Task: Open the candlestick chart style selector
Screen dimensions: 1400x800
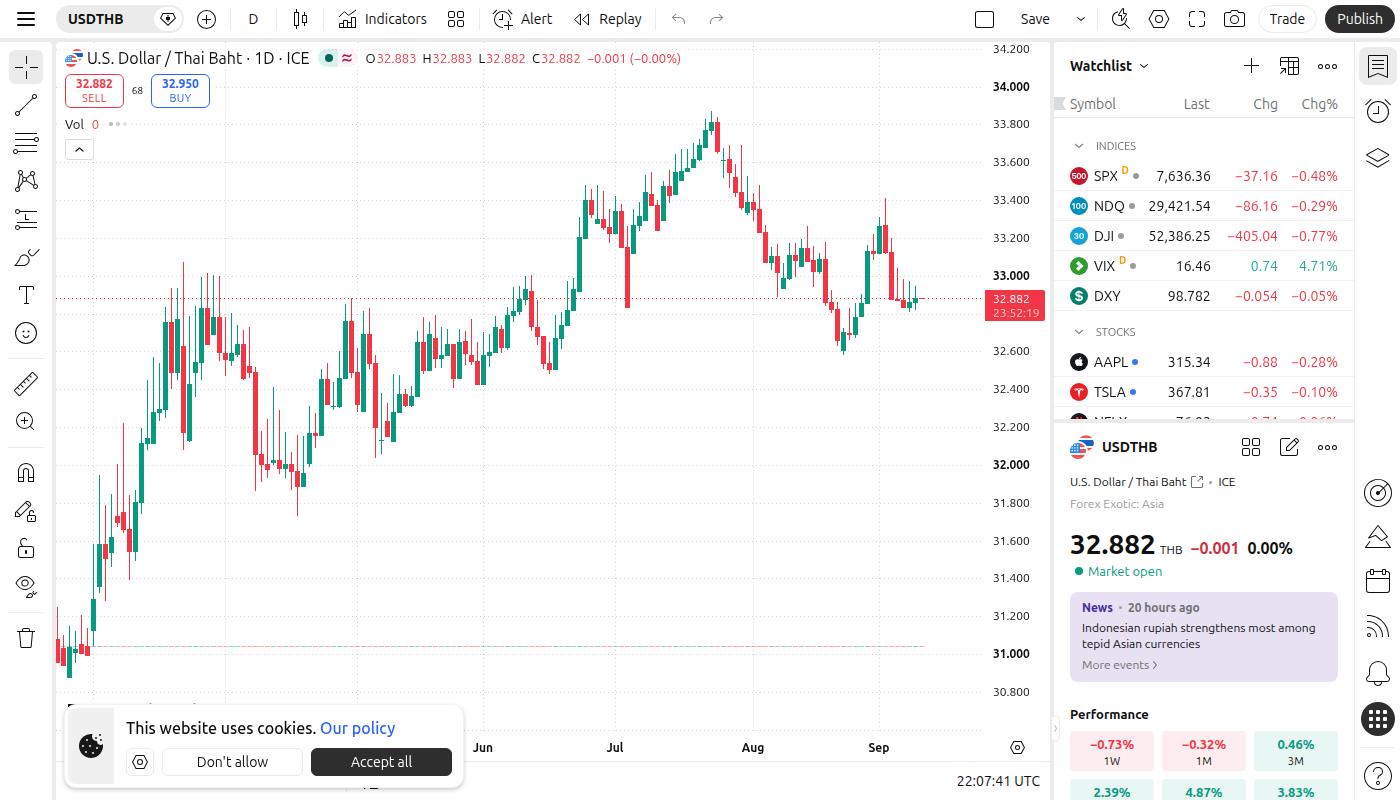Action: [300, 19]
